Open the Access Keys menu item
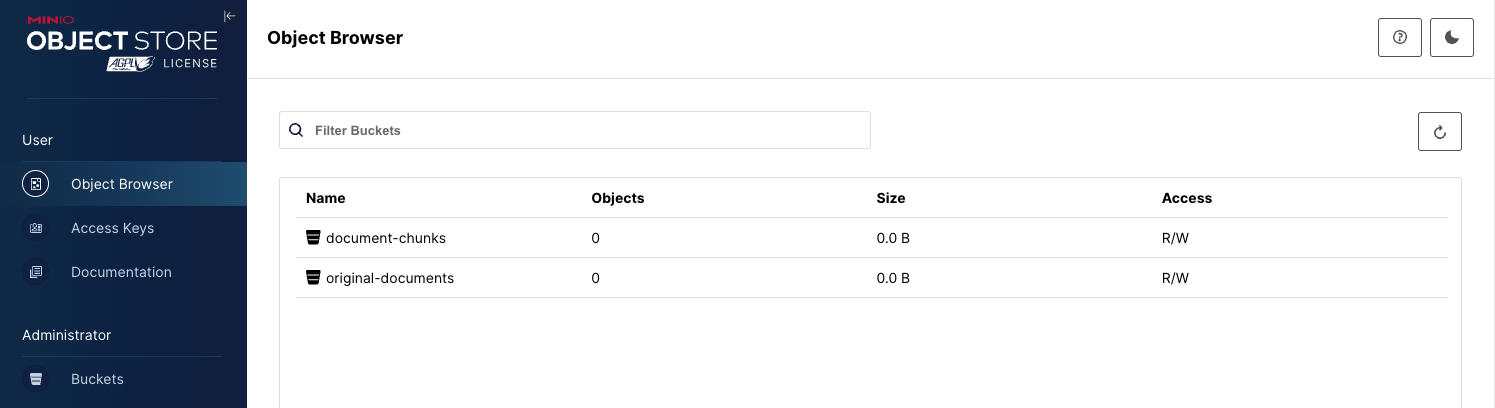 (112, 228)
